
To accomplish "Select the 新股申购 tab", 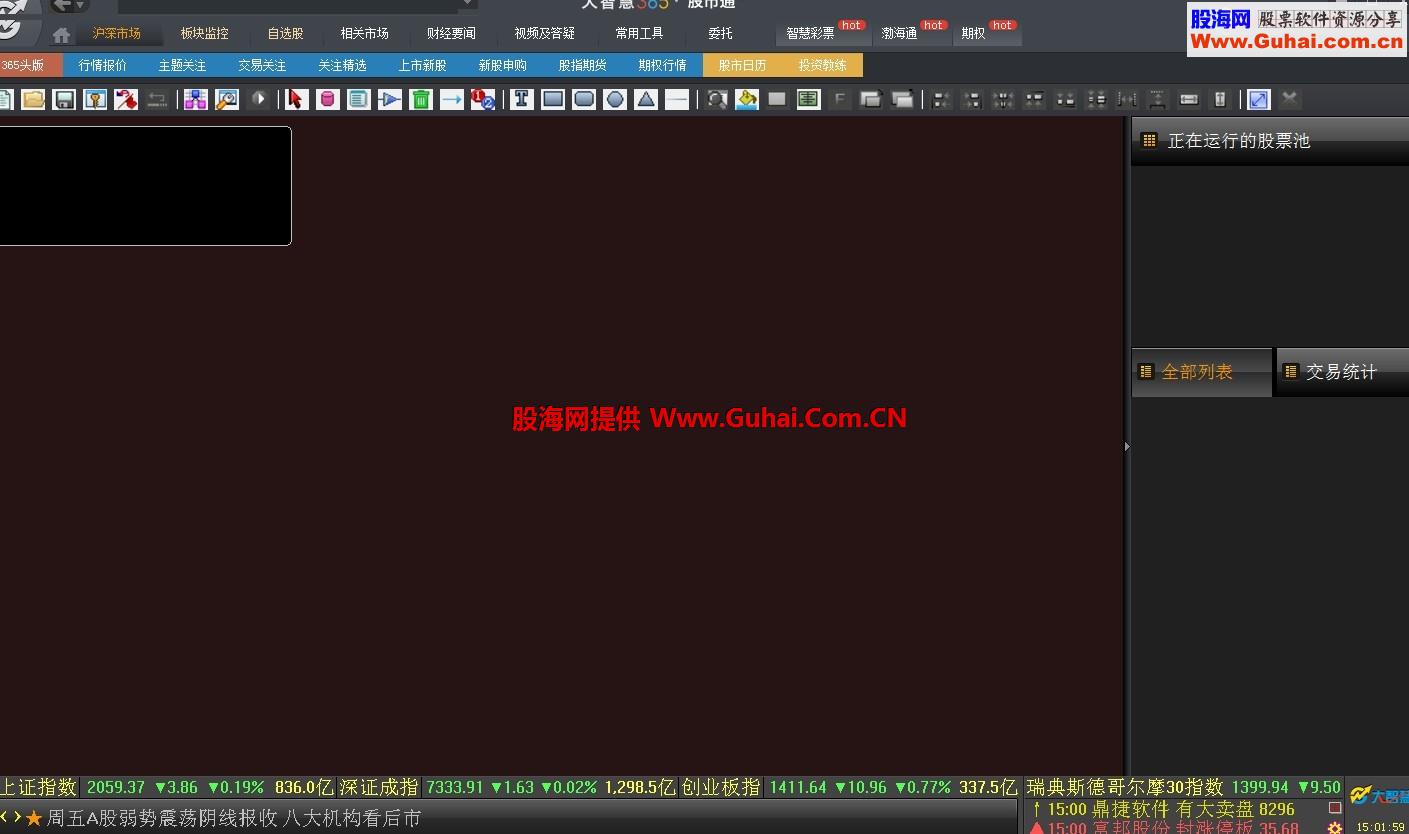I will click(503, 65).
